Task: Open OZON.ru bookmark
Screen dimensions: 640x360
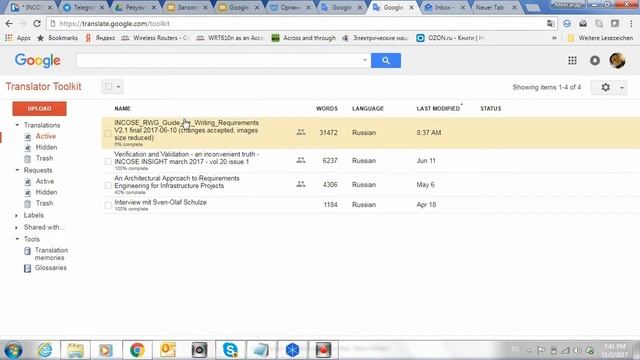Action: [x=450, y=38]
